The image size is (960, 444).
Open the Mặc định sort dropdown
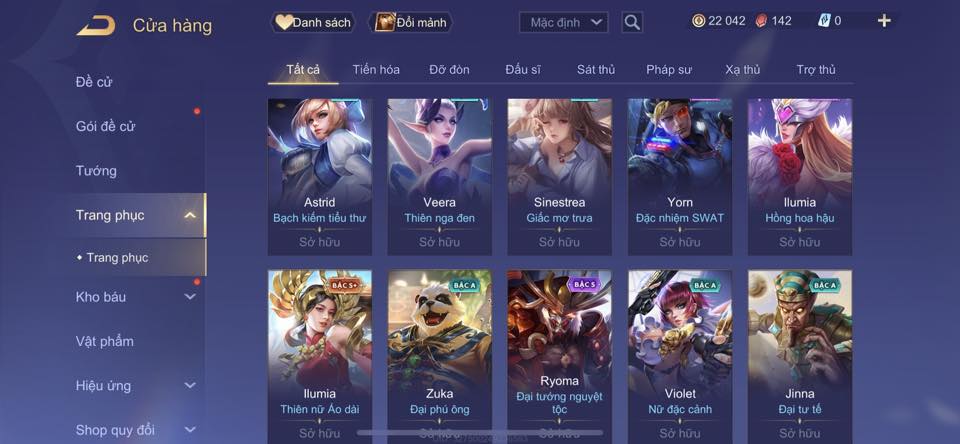[564, 23]
